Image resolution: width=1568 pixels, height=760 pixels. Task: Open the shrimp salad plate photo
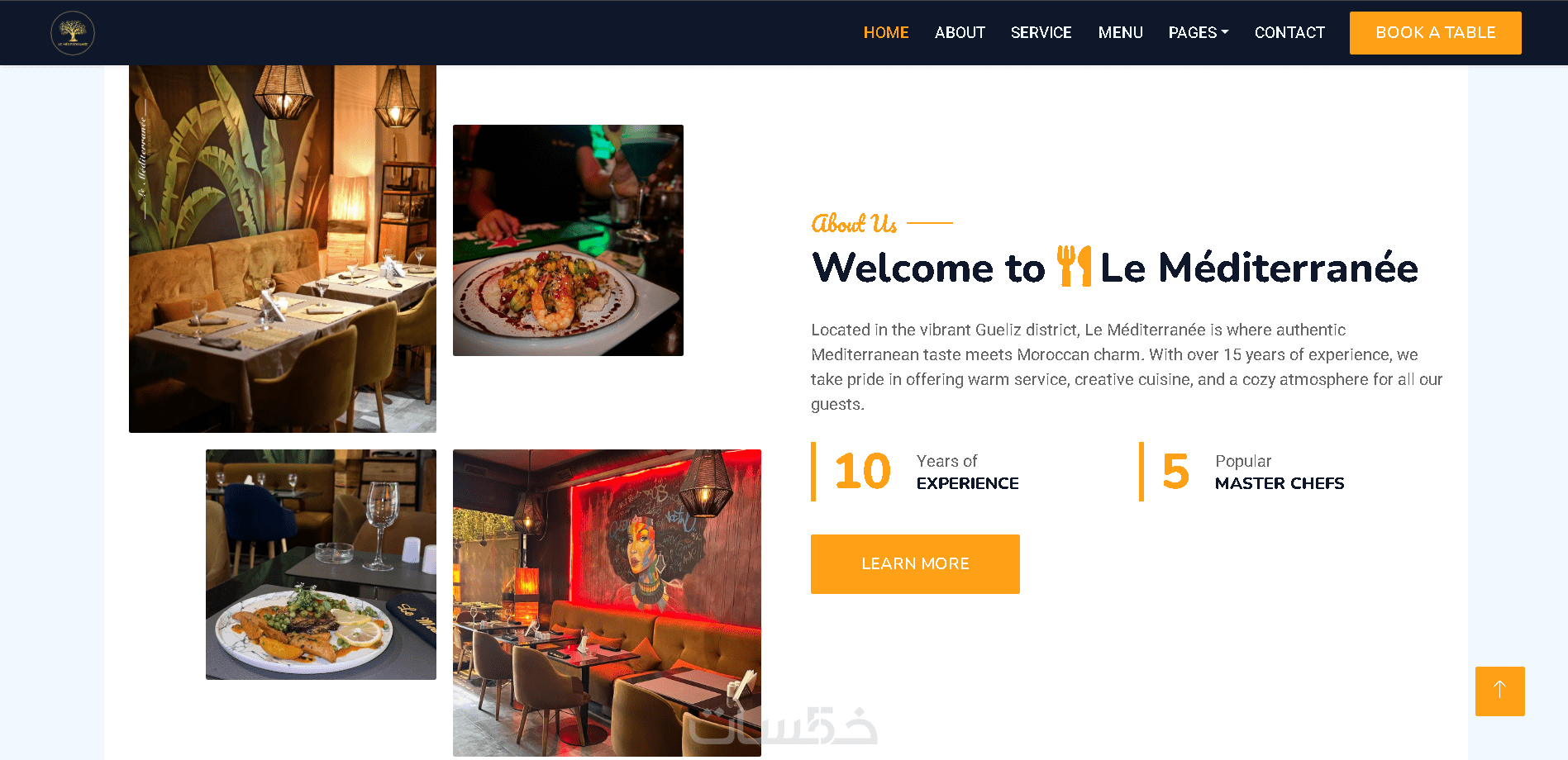coord(568,240)
